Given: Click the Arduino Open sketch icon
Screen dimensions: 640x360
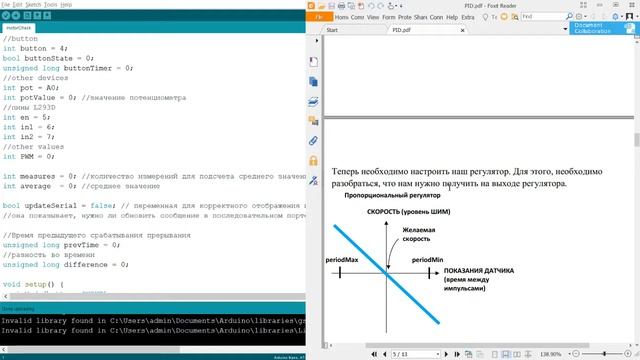Looking at the screenshot, I should coord(37,16).
